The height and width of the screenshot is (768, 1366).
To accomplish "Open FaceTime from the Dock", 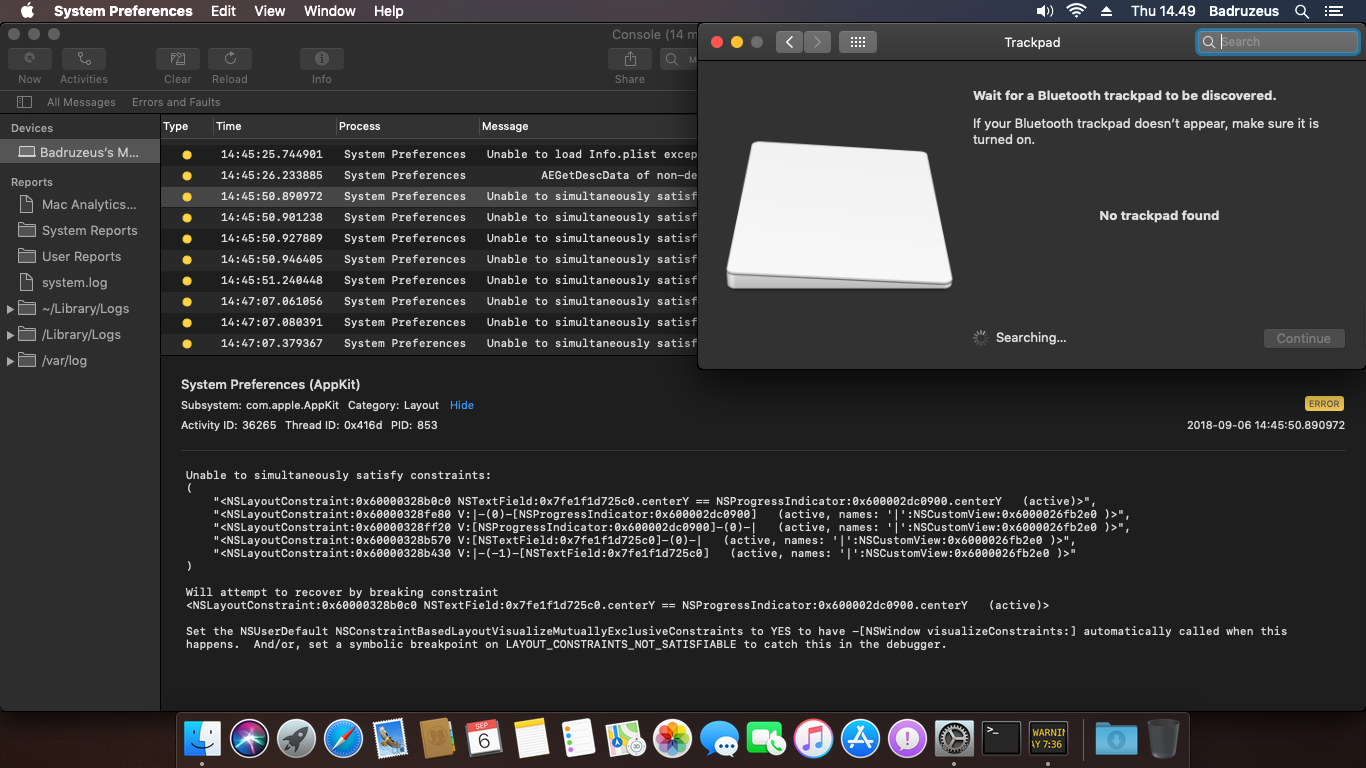I will click(766, 739).
